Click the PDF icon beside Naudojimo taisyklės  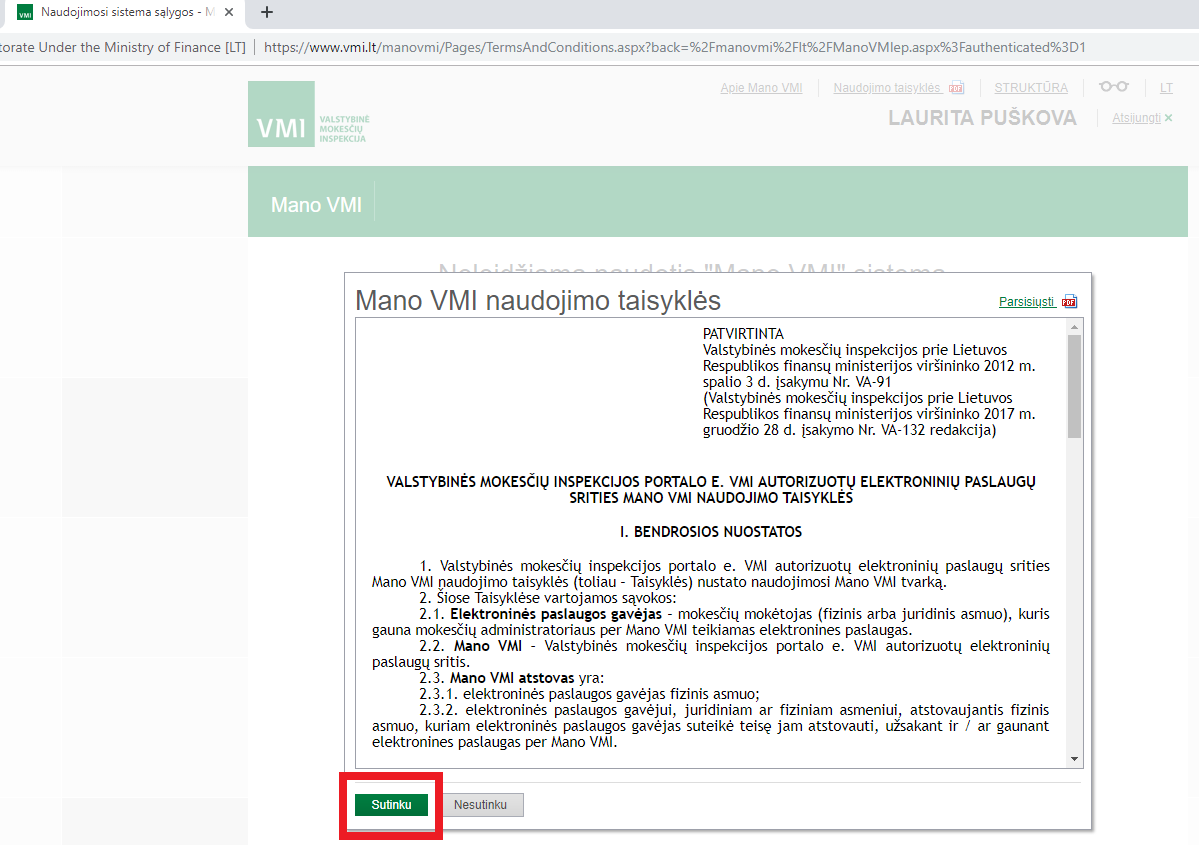tap(957, 88)
